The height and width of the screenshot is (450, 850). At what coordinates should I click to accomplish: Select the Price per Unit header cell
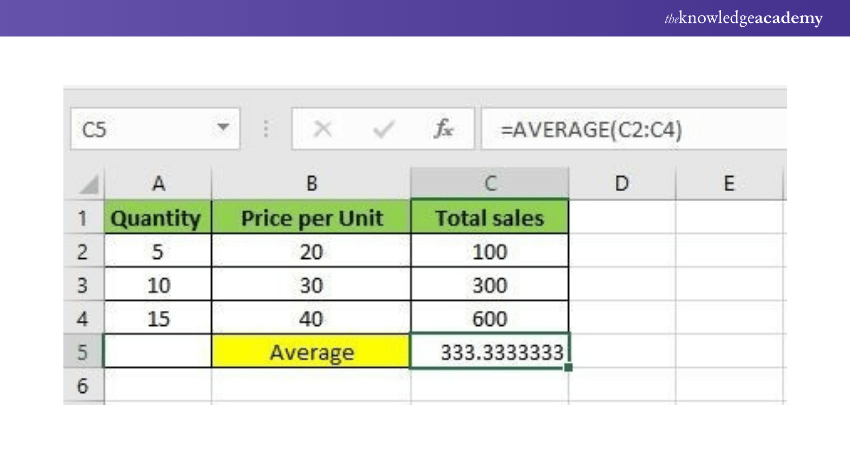[311, 218]
